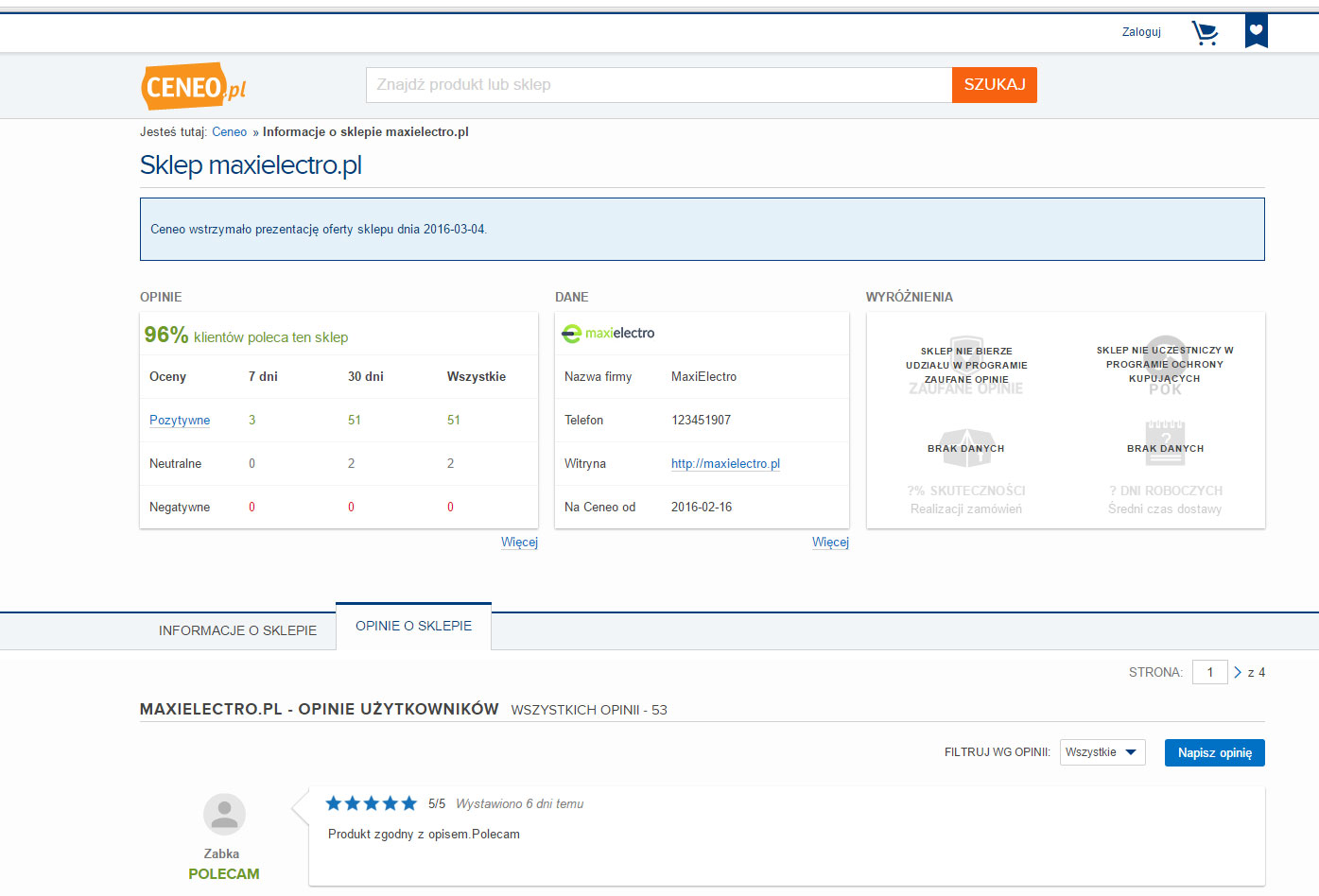The image size is (1319, 896).
Task: Select the OPINIE O SKLEPIE tab
Action: [x=413, y=626]
